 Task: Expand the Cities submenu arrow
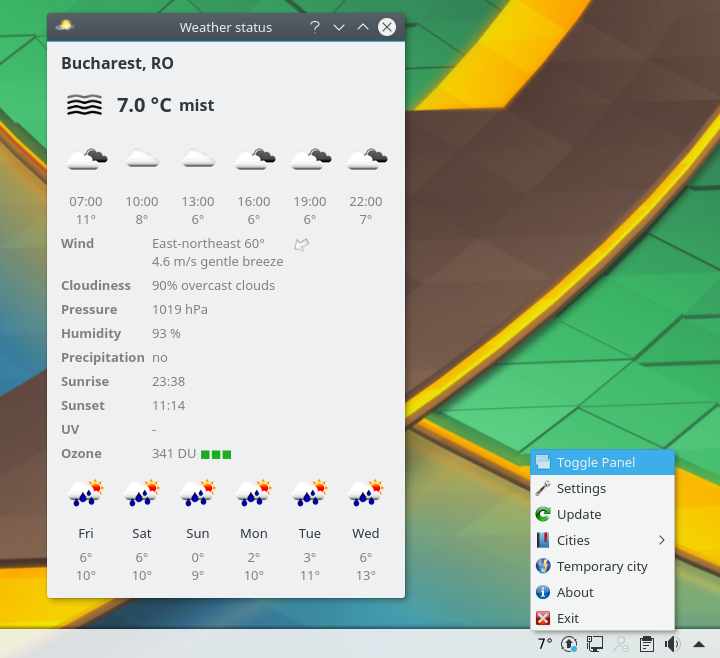click(662, 540)
